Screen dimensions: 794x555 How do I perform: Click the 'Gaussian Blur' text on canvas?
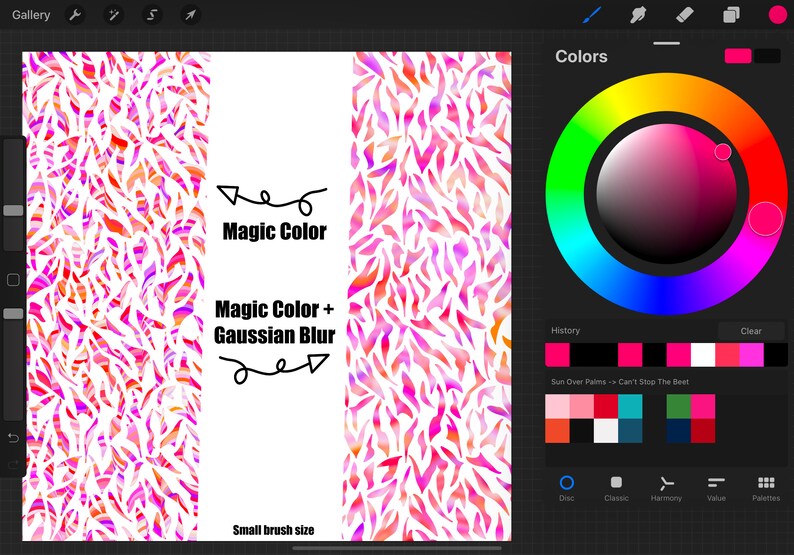pos(274,335)
